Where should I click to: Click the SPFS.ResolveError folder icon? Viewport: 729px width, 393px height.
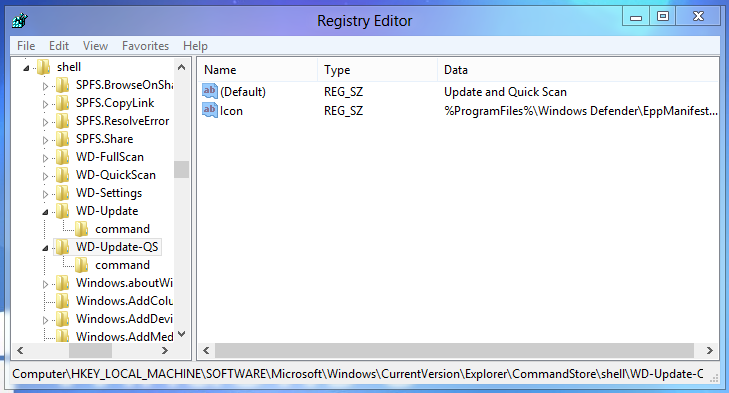(x=62, y=121)
